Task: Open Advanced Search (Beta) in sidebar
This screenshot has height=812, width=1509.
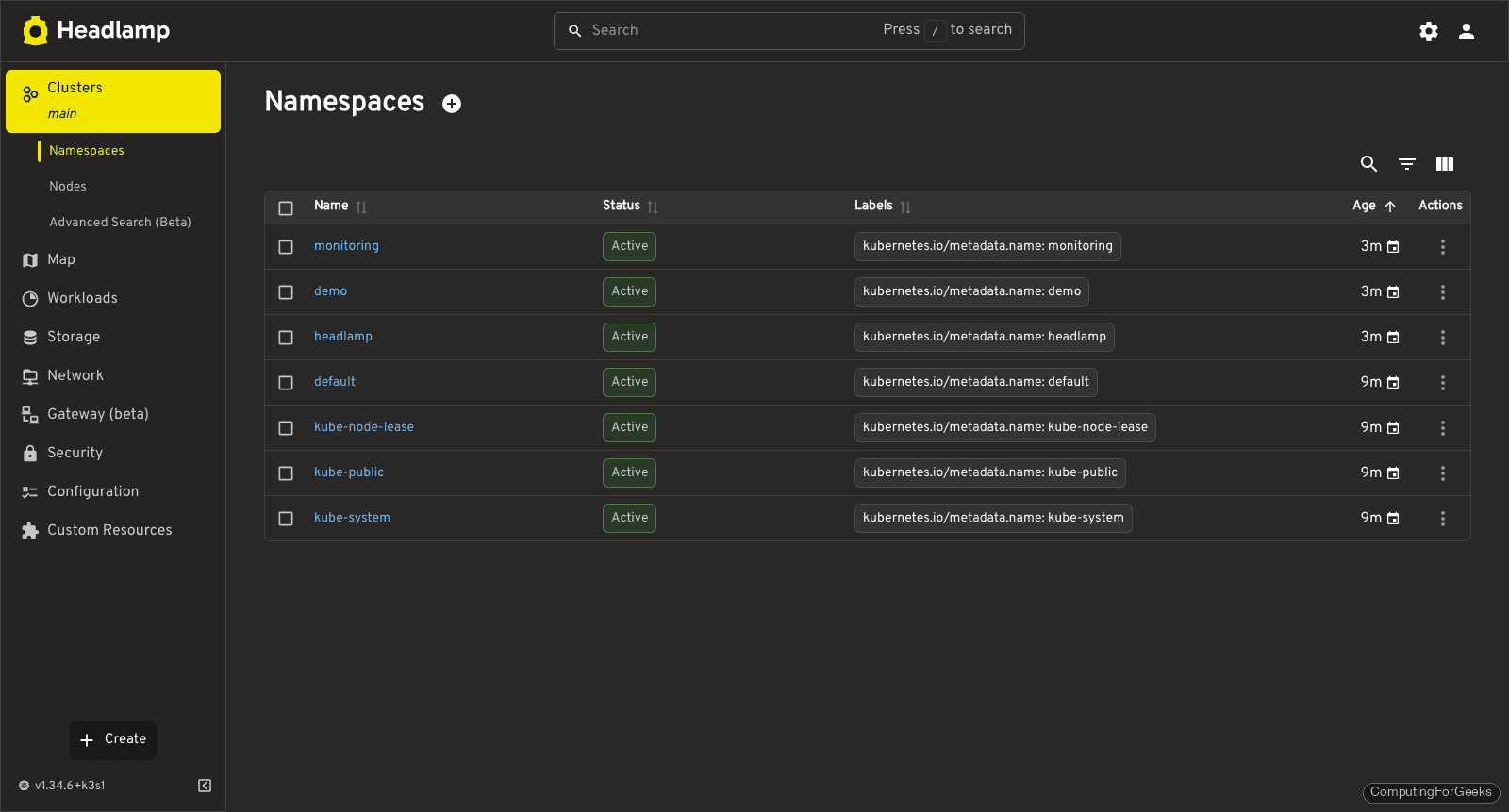Action: 120,223
